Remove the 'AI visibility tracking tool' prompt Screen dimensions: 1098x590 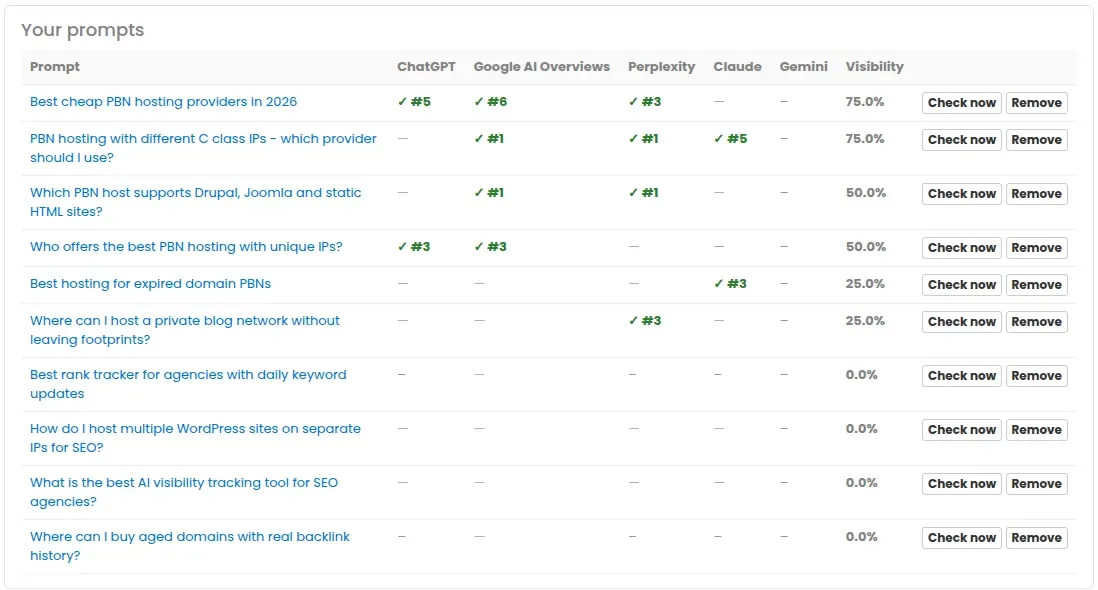point(1036,484)
